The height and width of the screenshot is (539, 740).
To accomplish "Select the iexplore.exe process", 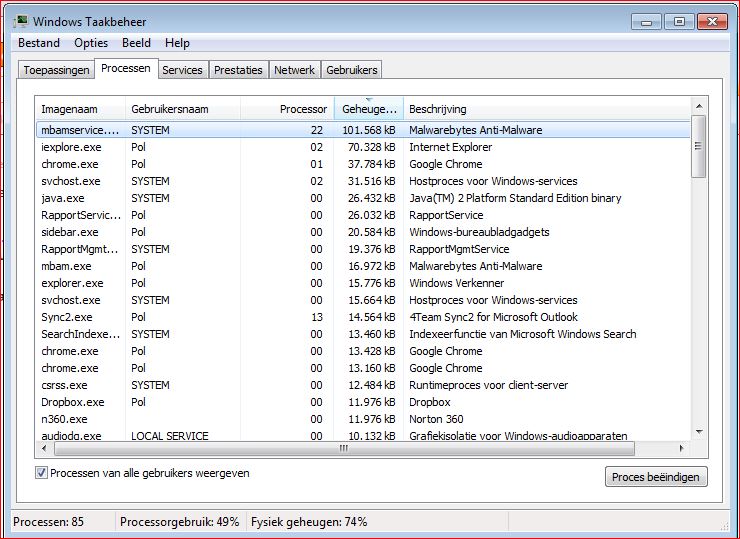I will [x=363, y=147].
